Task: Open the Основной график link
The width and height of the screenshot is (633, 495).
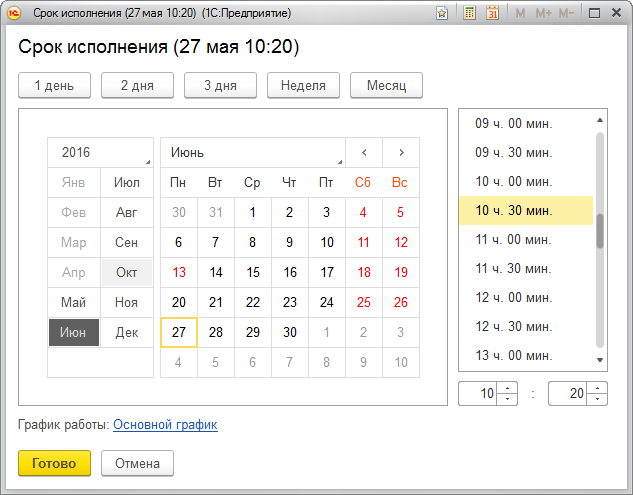Action: 165,425
